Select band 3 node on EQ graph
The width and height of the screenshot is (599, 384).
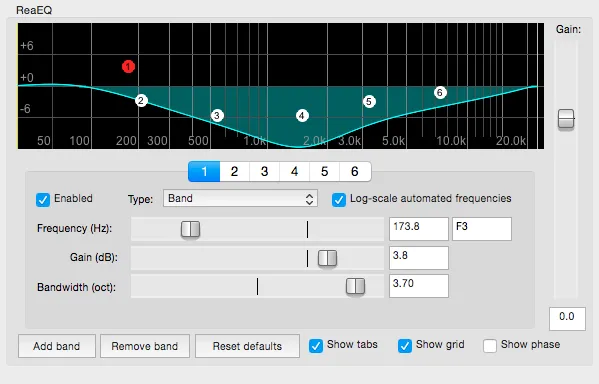pyautogui.click(x=217, y=115)
